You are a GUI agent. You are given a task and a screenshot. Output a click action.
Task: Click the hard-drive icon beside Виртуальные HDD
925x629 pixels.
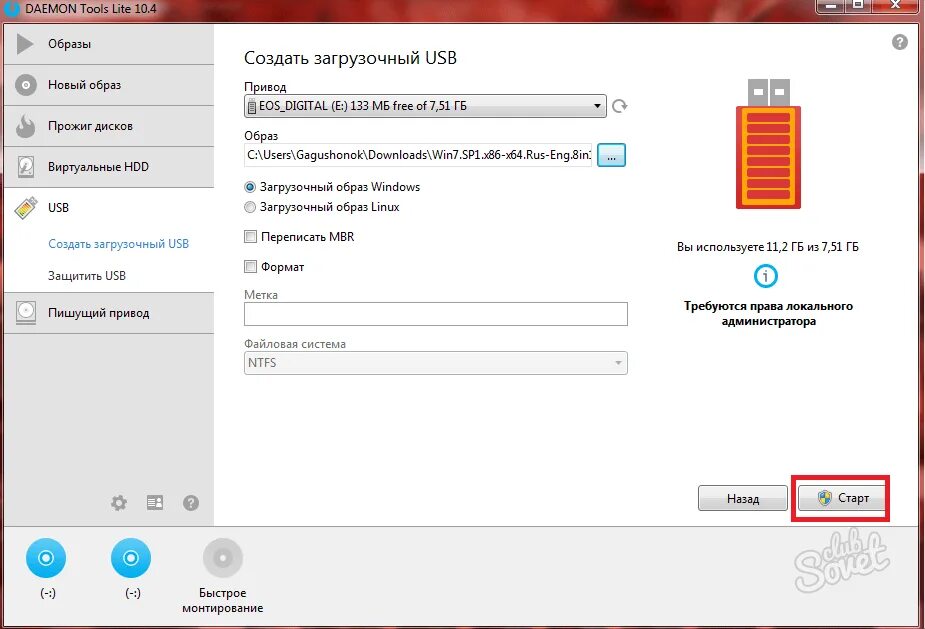[x=25, y=167]
